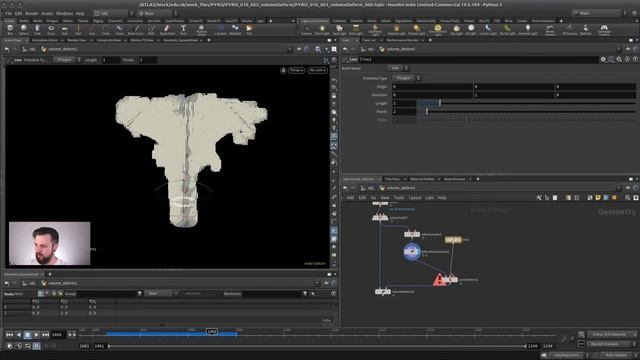Click the spreadsheet Group input field

[106, 293]
